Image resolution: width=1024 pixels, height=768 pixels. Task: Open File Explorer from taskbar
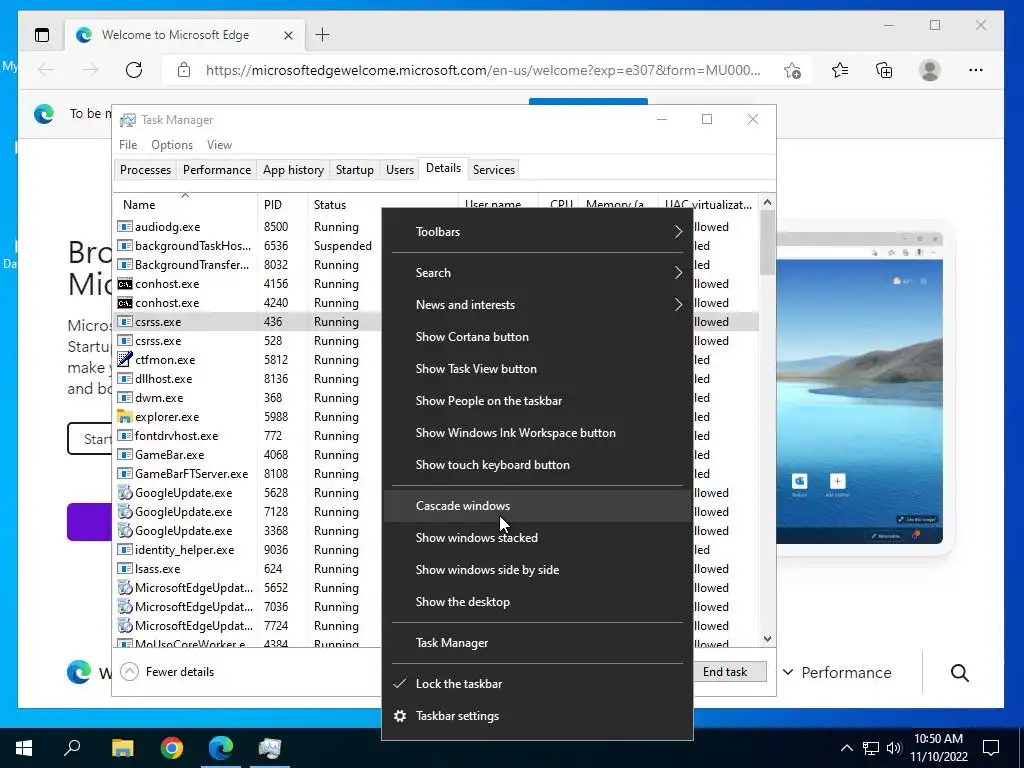[x=122, y=748]
